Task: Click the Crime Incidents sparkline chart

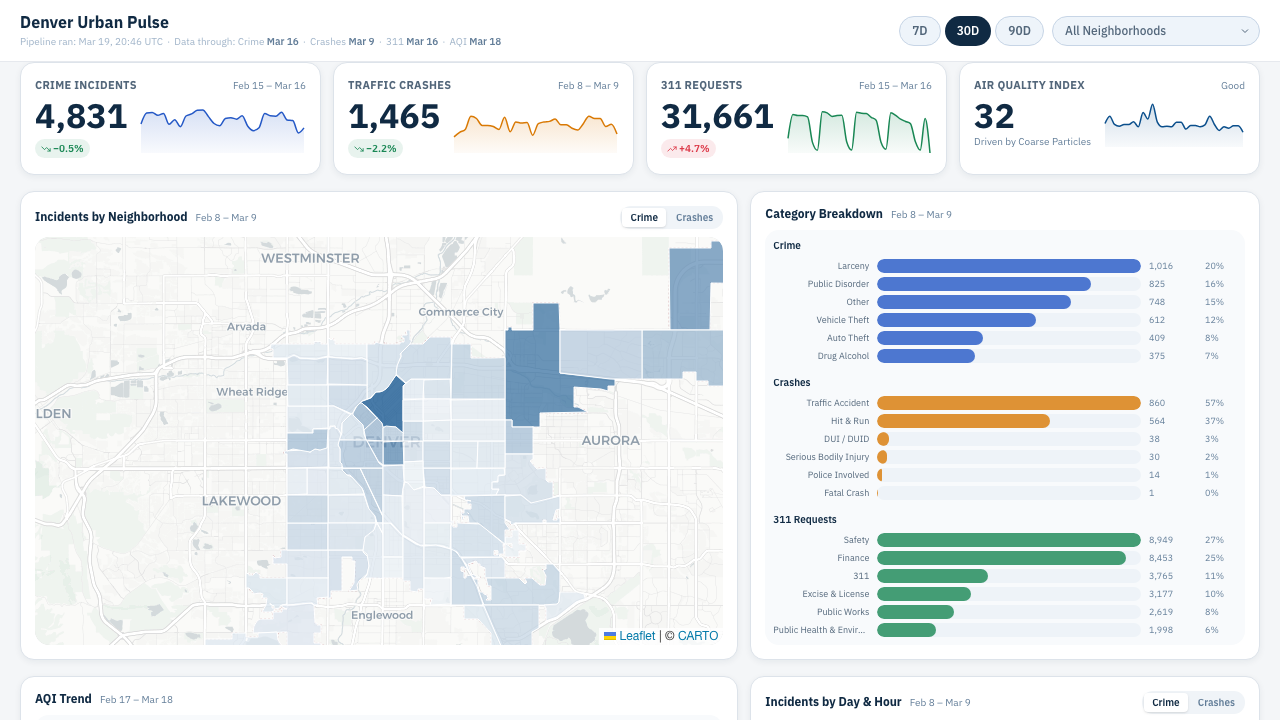Action: pos(223,130)
